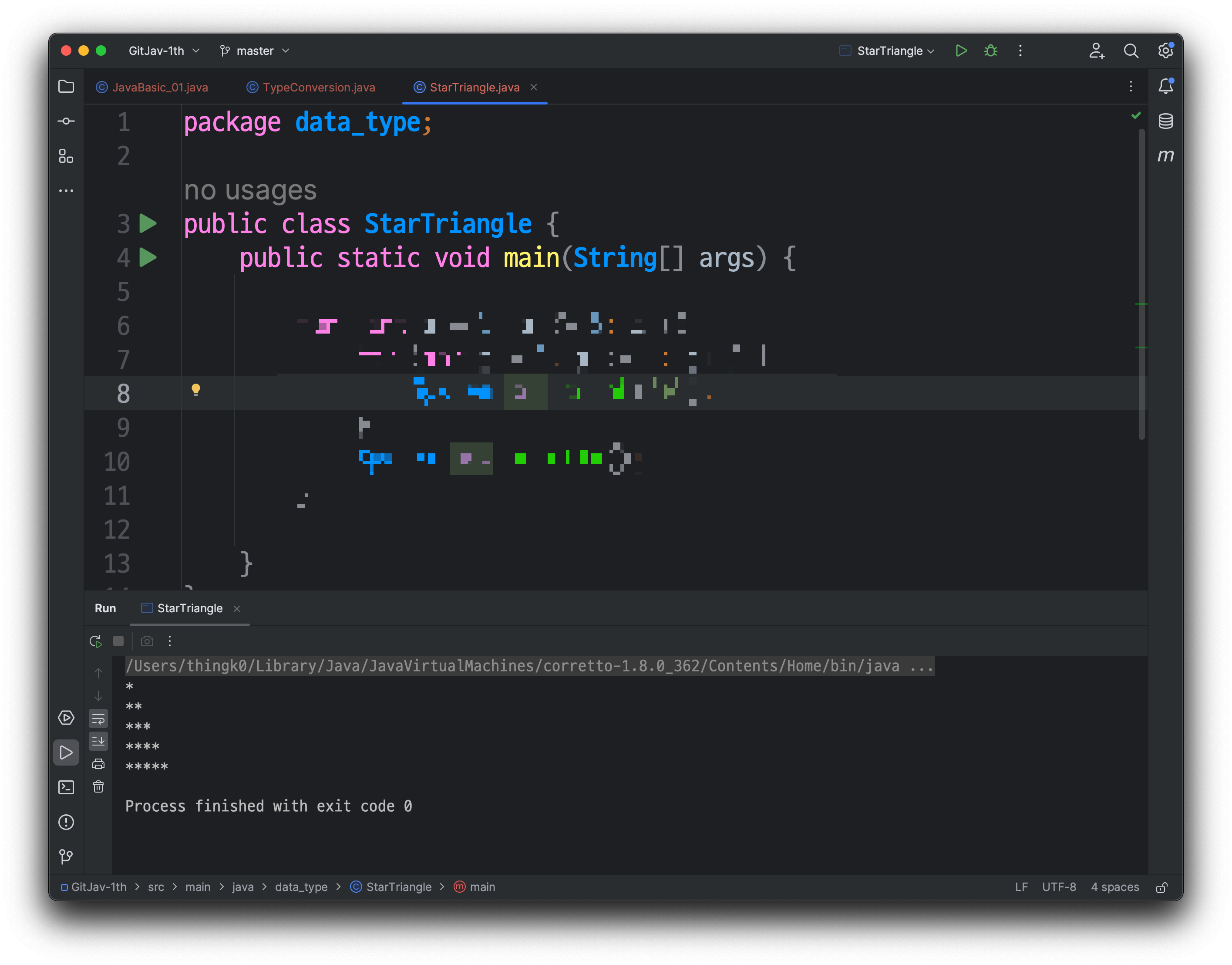
Task: Toggle file read-only lock icon
Action: pos(1161,887)
